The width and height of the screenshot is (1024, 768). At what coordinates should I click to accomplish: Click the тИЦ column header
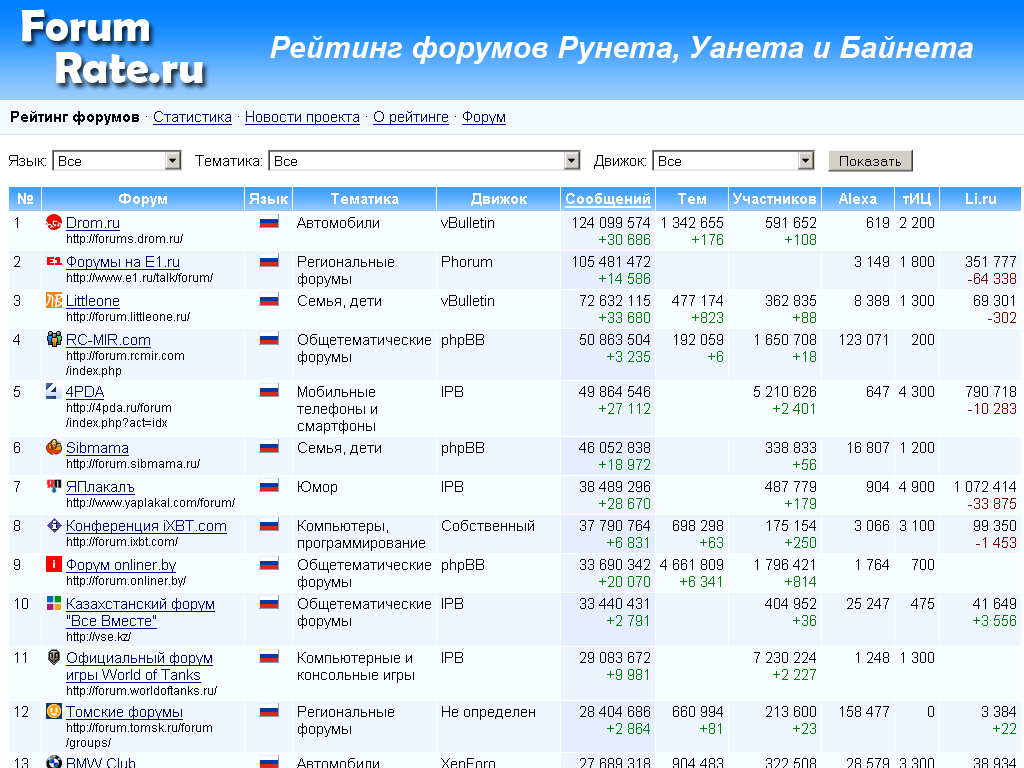917,199
